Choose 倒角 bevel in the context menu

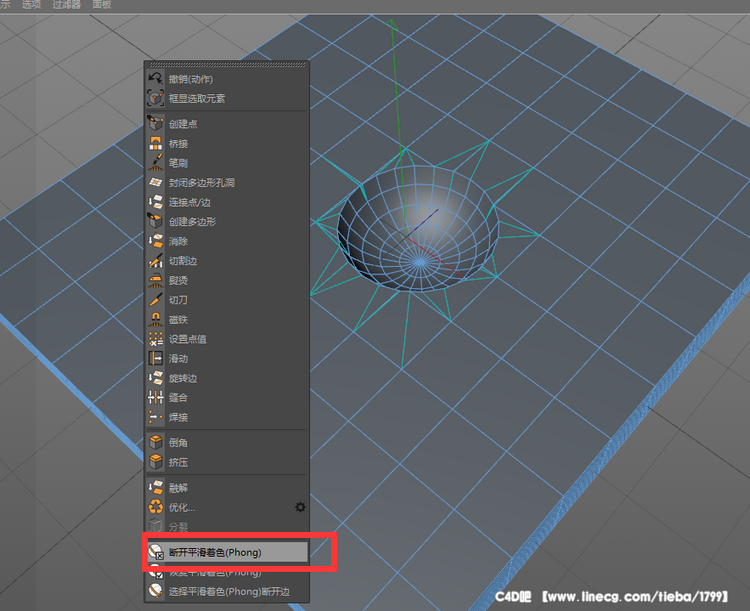[x=226, y=443]
